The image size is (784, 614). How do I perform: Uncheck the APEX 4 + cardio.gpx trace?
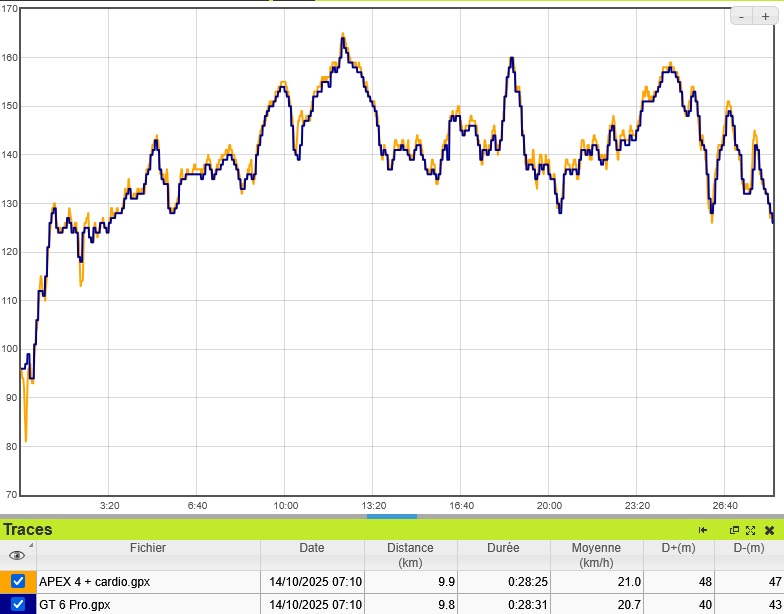coord(18,581)
